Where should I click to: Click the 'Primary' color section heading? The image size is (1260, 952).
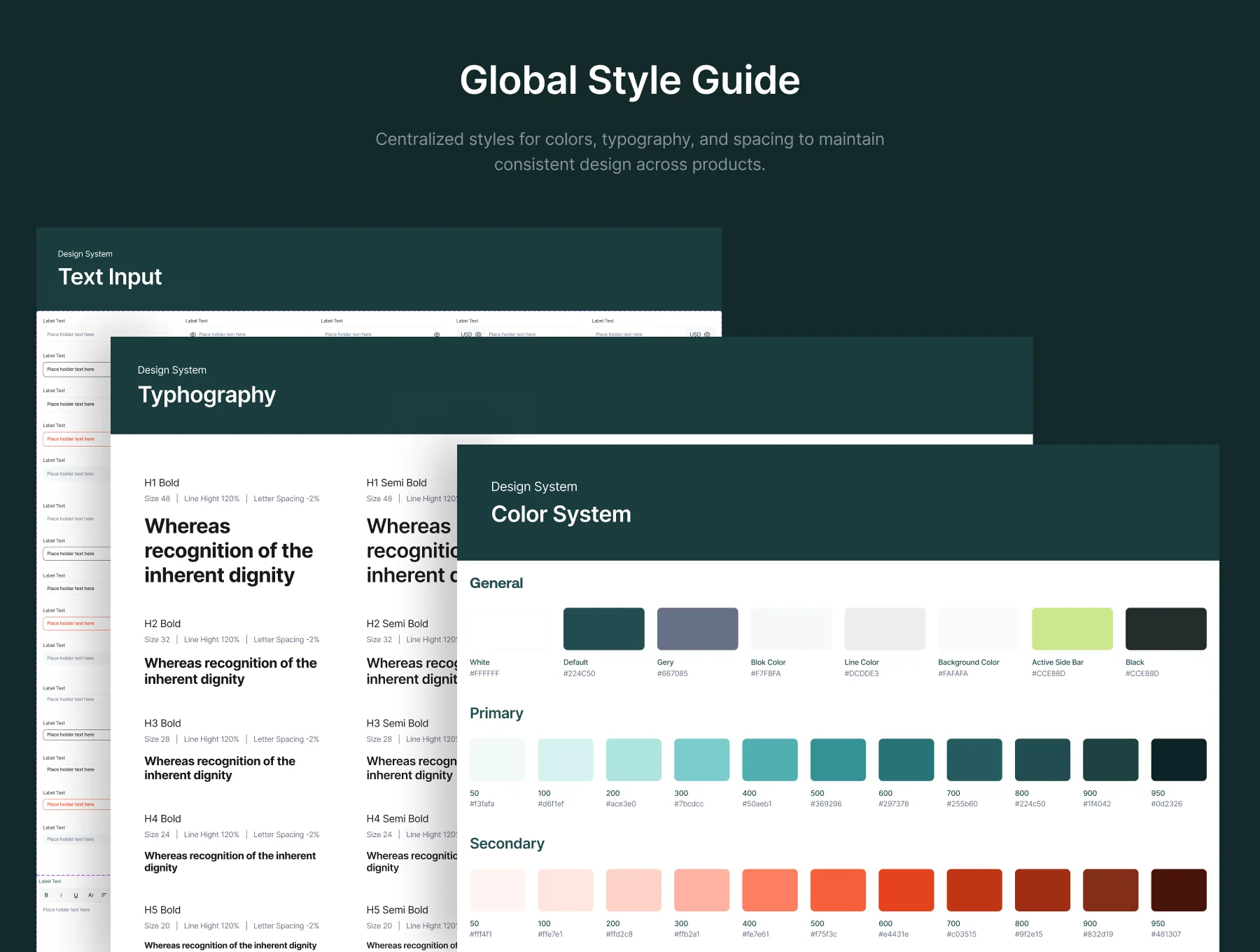point(496,713)
